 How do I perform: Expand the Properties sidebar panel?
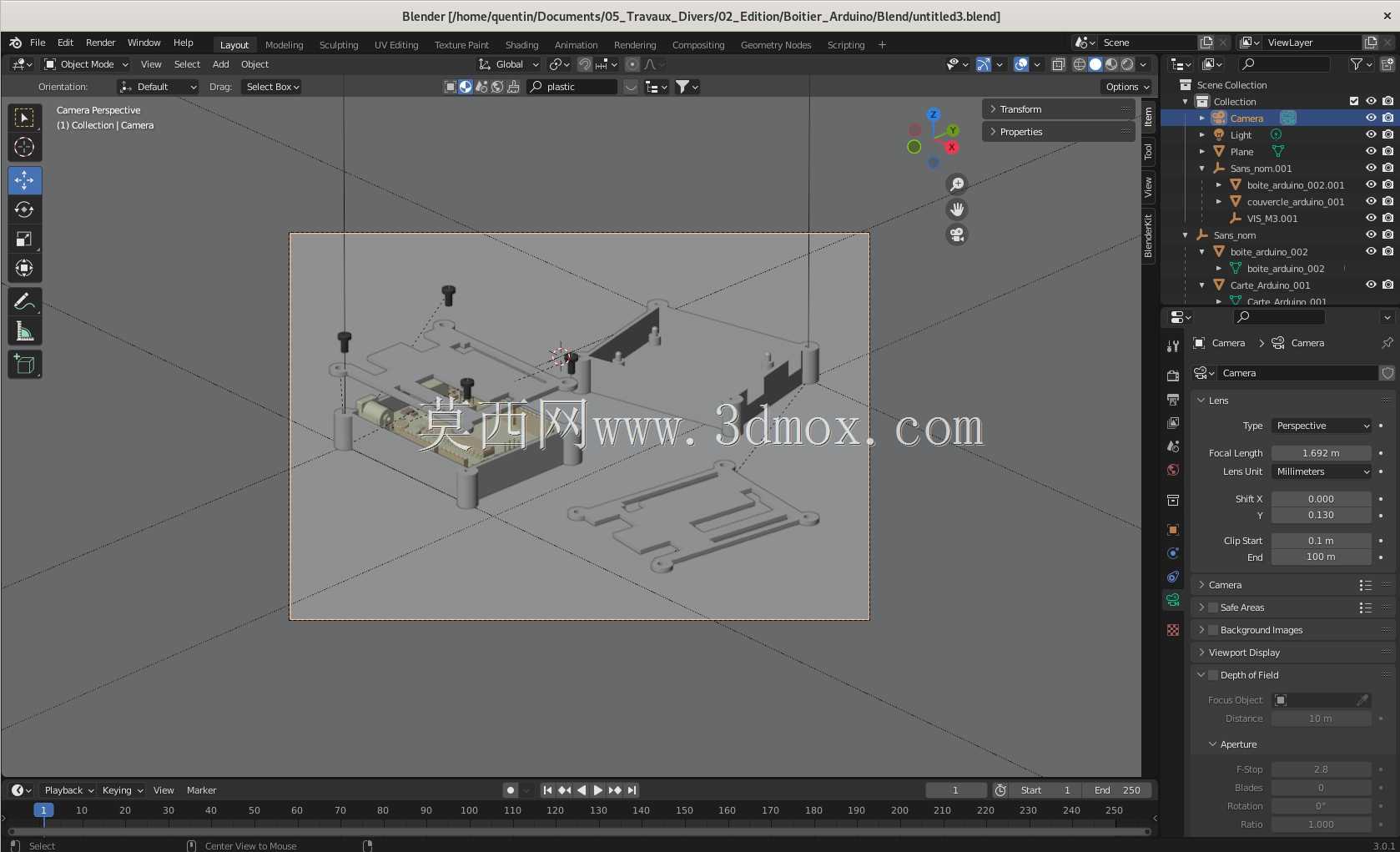pyautogui.click(x=1058, y=132)
